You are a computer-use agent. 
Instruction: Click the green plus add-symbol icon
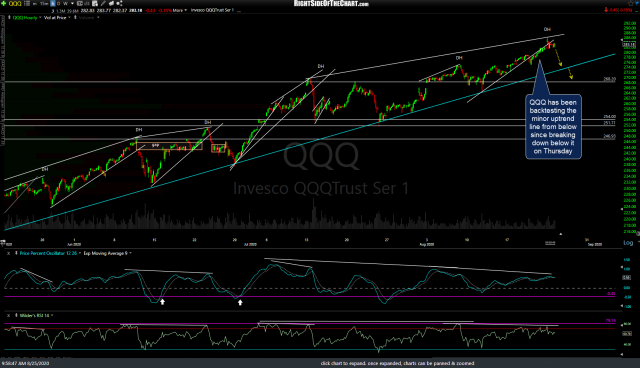(x=4, y=4)
